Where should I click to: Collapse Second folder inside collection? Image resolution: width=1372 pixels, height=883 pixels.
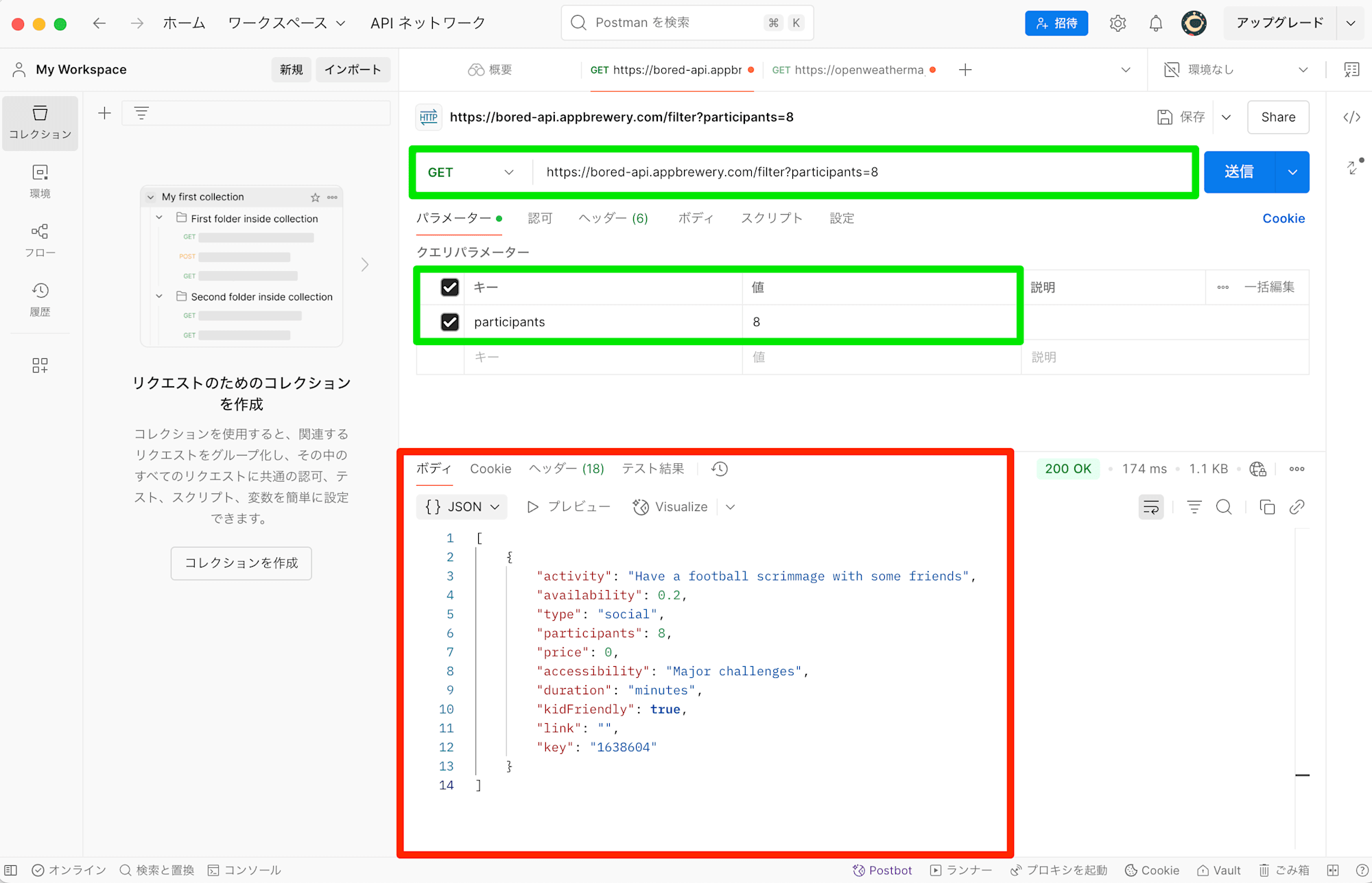pos(159,296)
